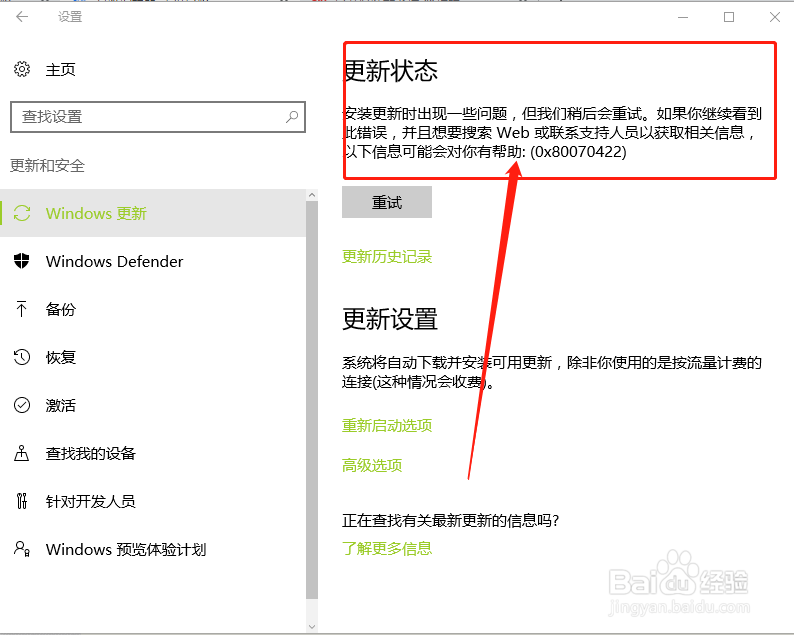Screen dimensions: 794x635
Task: Go to 主页 settings home
Action: click(x=61, y=69)
